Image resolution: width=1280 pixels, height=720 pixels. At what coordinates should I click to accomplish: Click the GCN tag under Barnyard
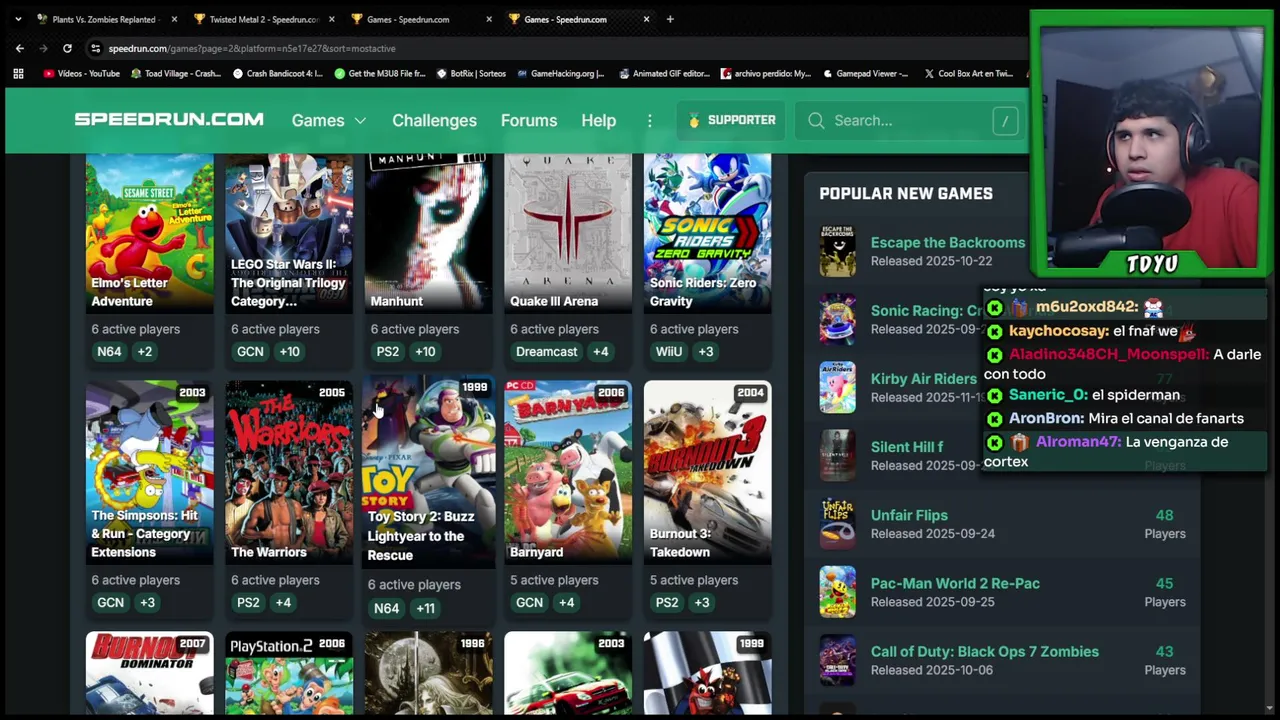(x=529, y=602)
